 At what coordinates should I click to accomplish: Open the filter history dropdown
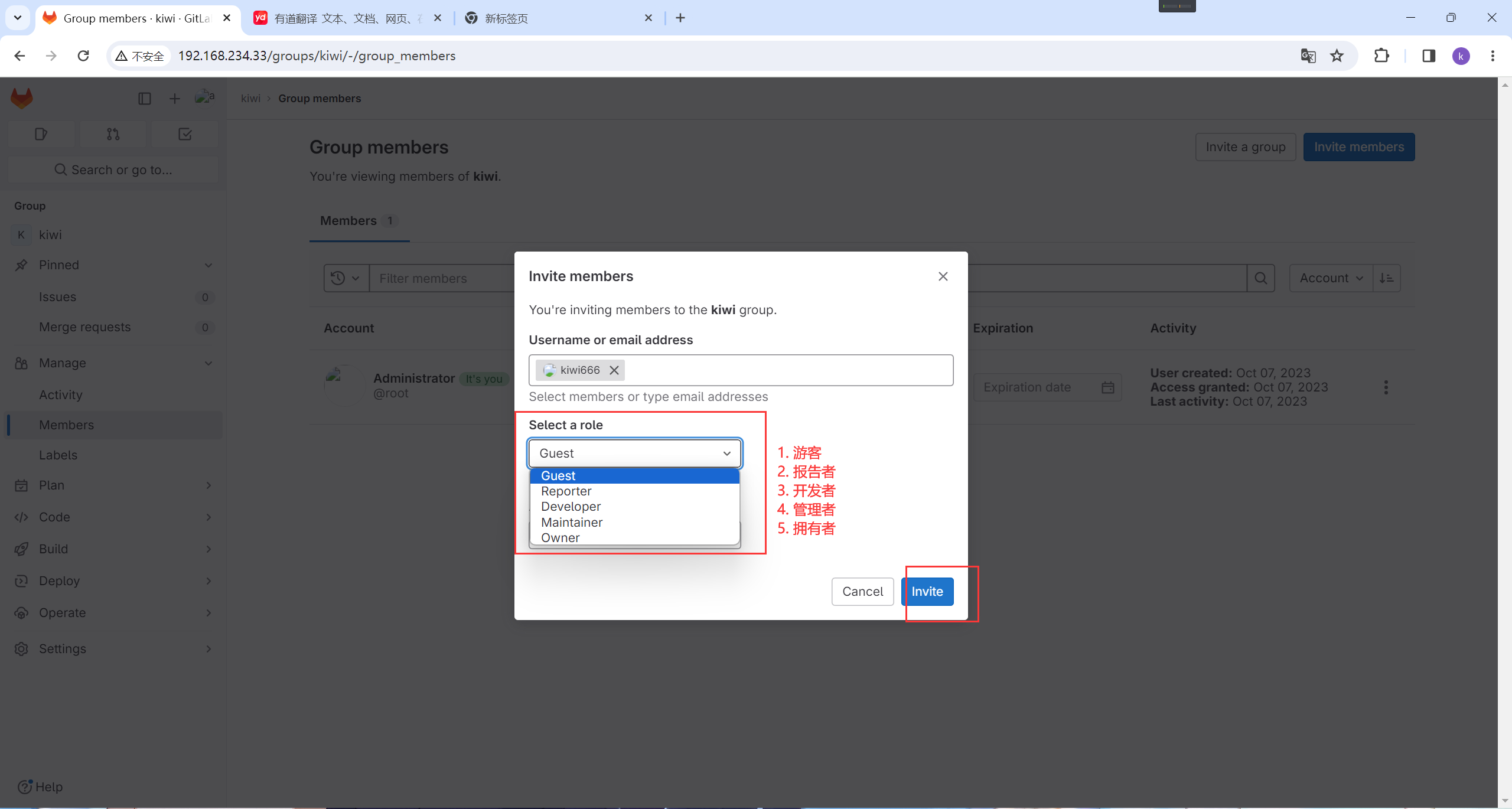coord(346,278)
